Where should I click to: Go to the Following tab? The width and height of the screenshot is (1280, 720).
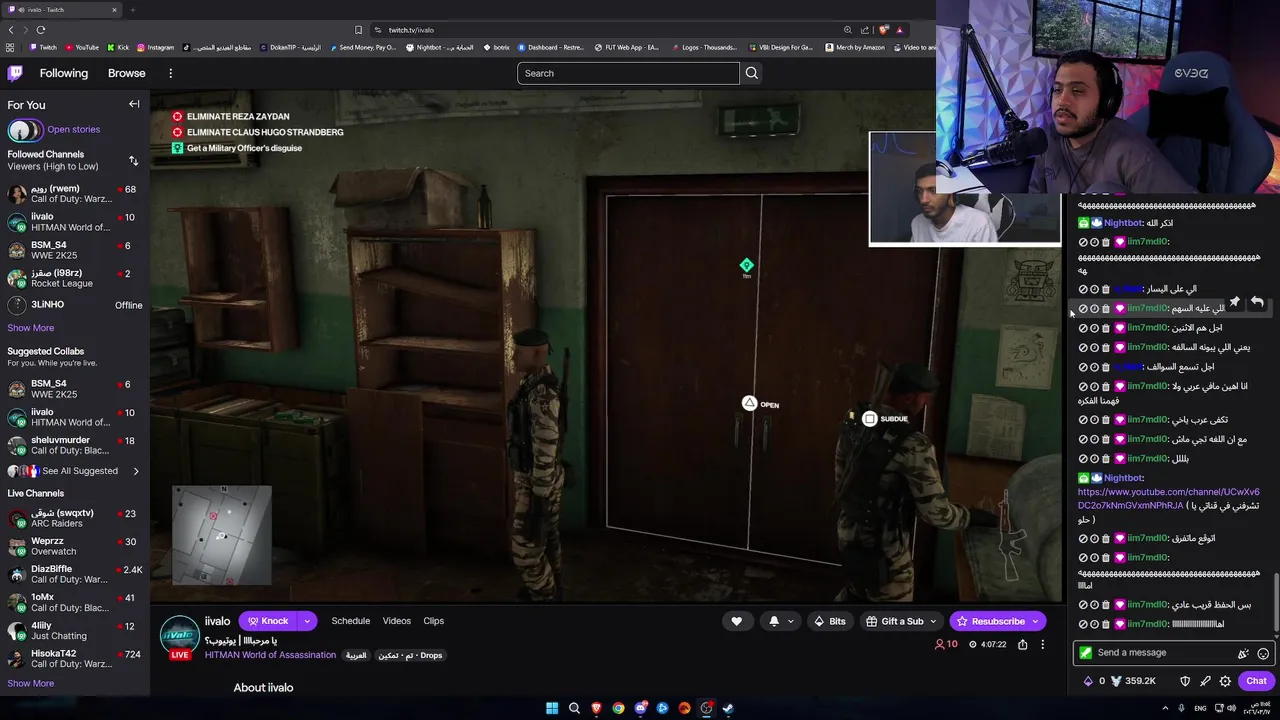pyautogui.click(x=64, y=73)
